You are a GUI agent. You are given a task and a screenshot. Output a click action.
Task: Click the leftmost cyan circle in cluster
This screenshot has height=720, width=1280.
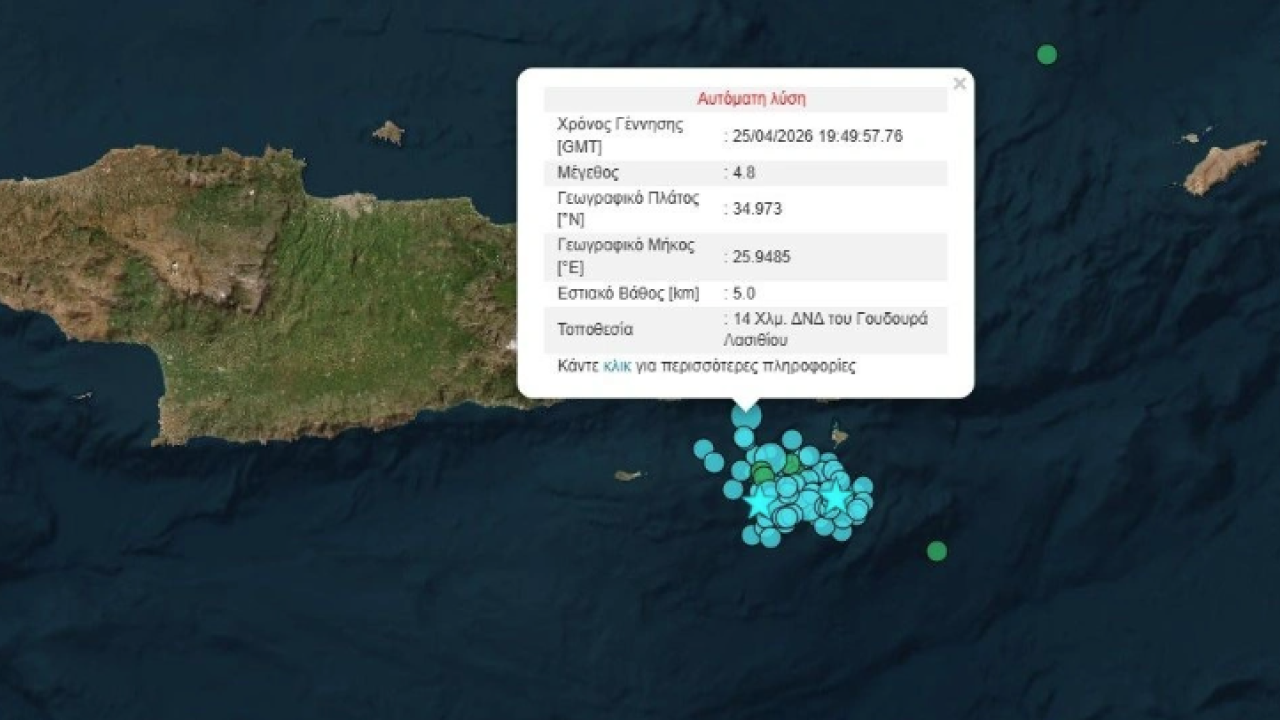(703, 449)
